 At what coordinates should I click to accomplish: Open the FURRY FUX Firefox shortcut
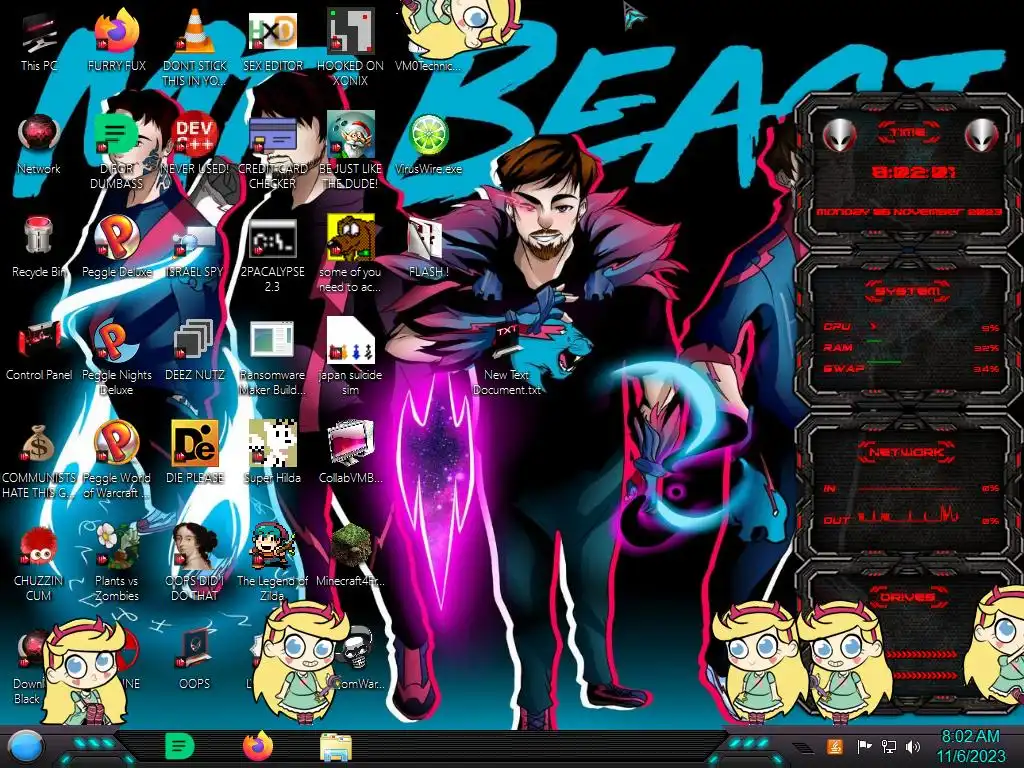[117, 42]
